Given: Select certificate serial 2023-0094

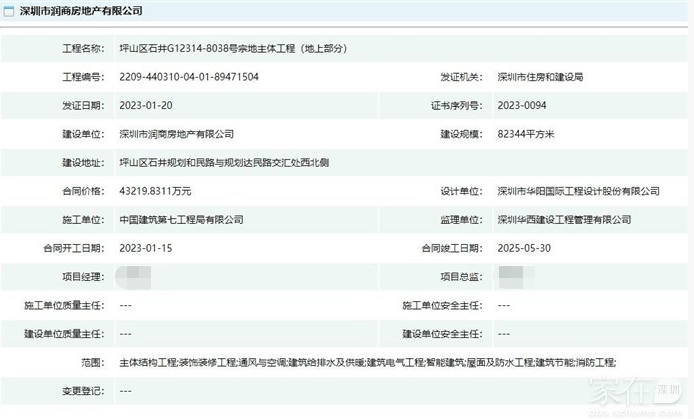Looking at the screenshot, I should [522, 105].
